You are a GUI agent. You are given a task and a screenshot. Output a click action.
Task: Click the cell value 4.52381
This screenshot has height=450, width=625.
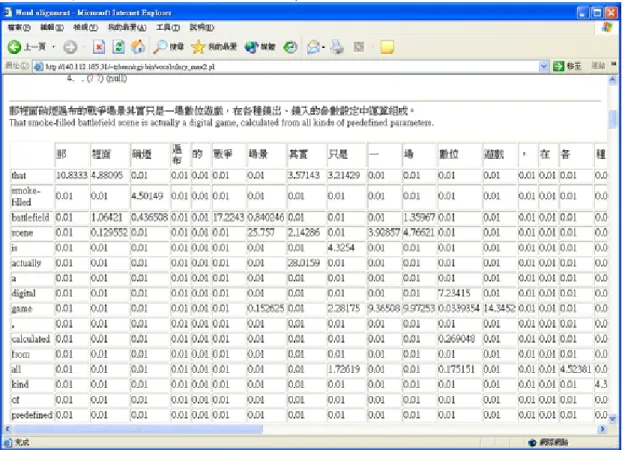click(575, 369)
